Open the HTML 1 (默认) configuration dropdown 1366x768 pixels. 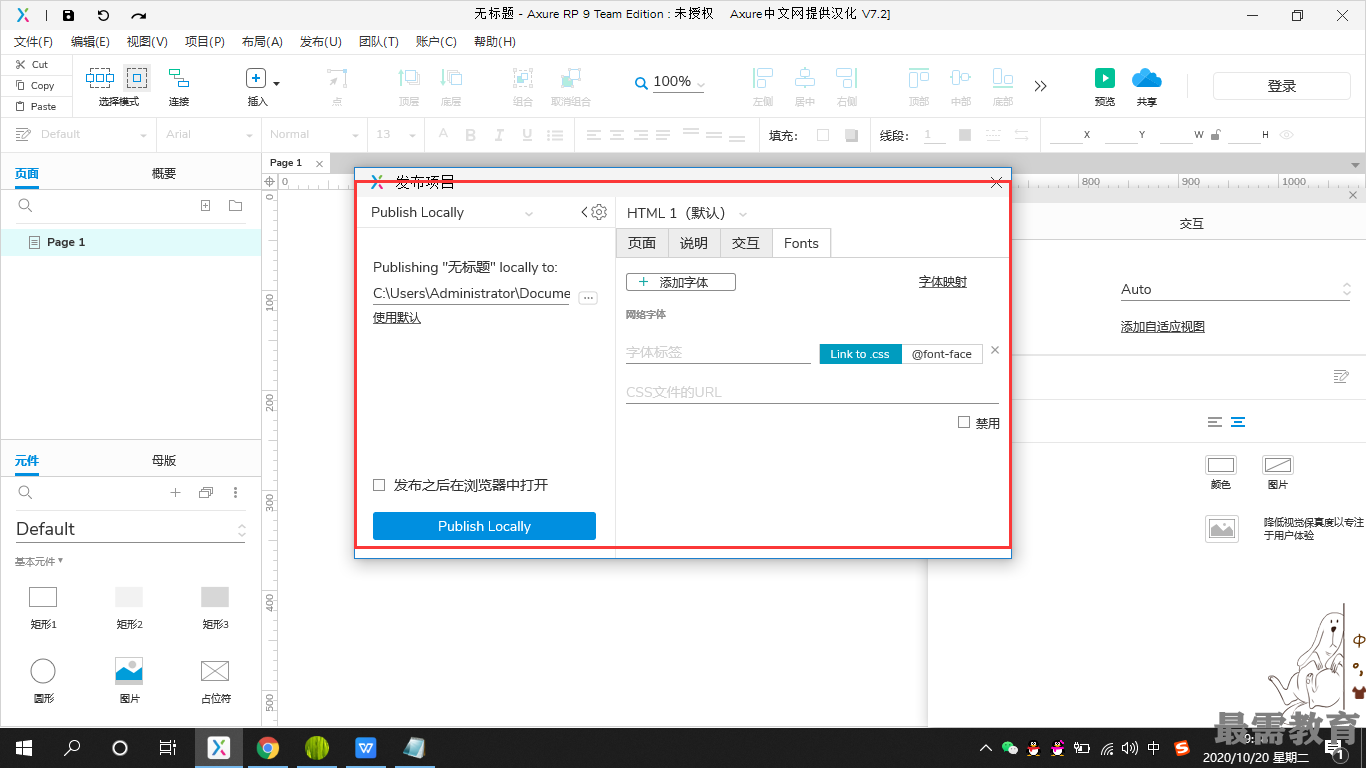(687, 213)
